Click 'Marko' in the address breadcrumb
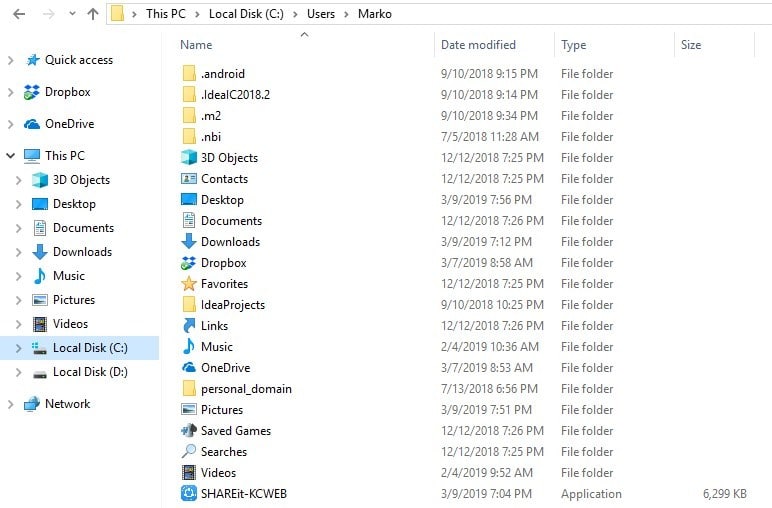The height and width of the screenshot is (508, 772). [x=375, y=14]
